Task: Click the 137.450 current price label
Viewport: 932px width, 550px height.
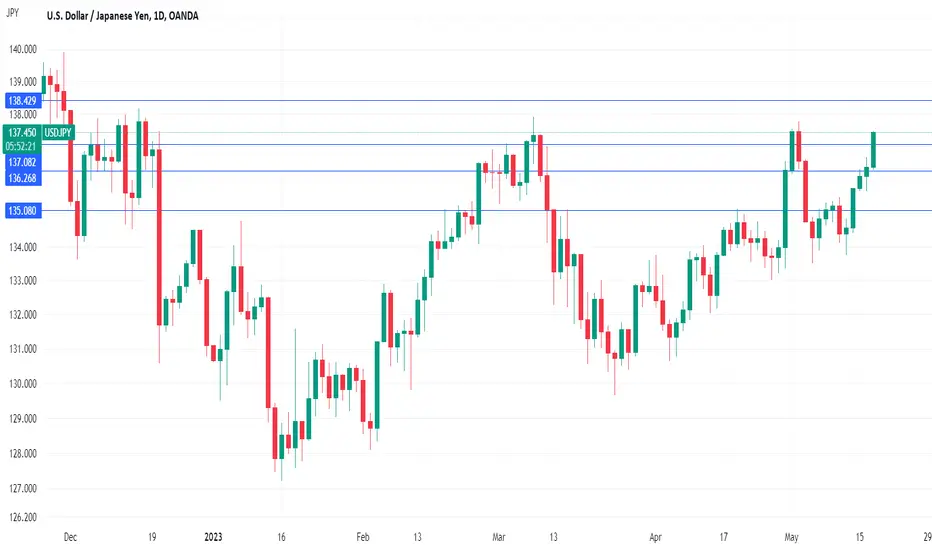Action: [22, 133]
